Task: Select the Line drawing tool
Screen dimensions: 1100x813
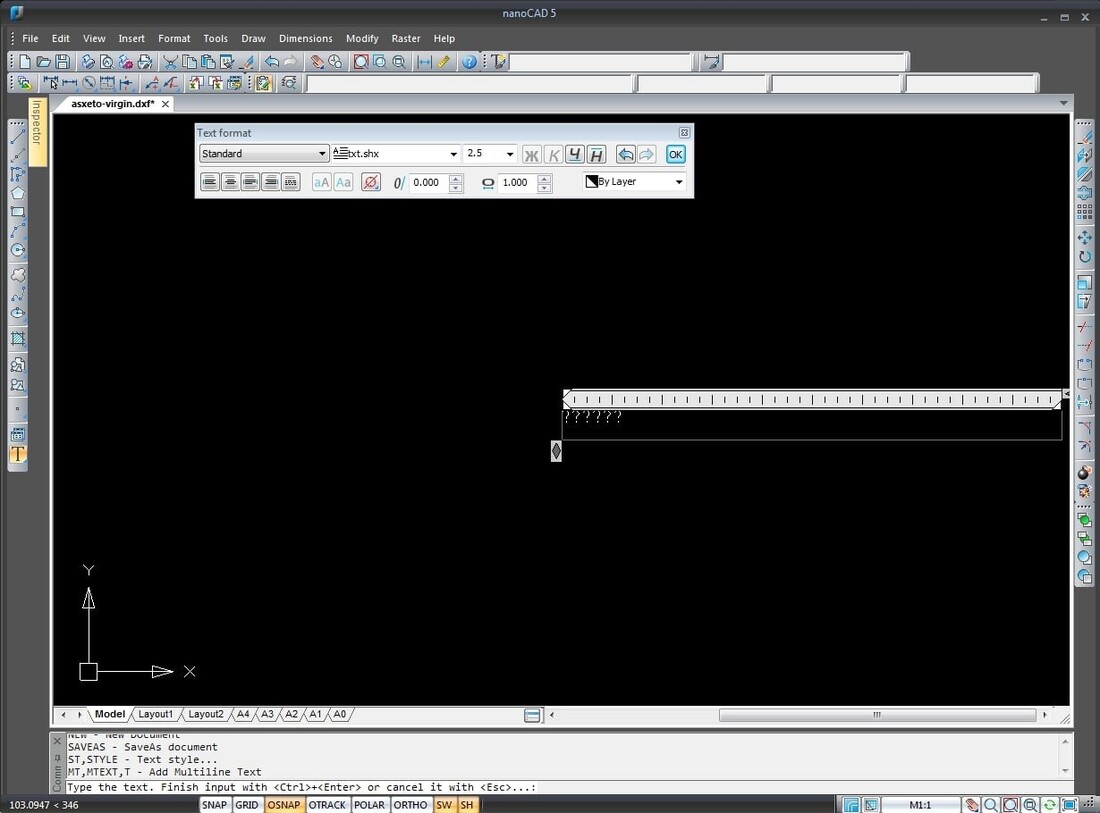Action: (17, 135)
